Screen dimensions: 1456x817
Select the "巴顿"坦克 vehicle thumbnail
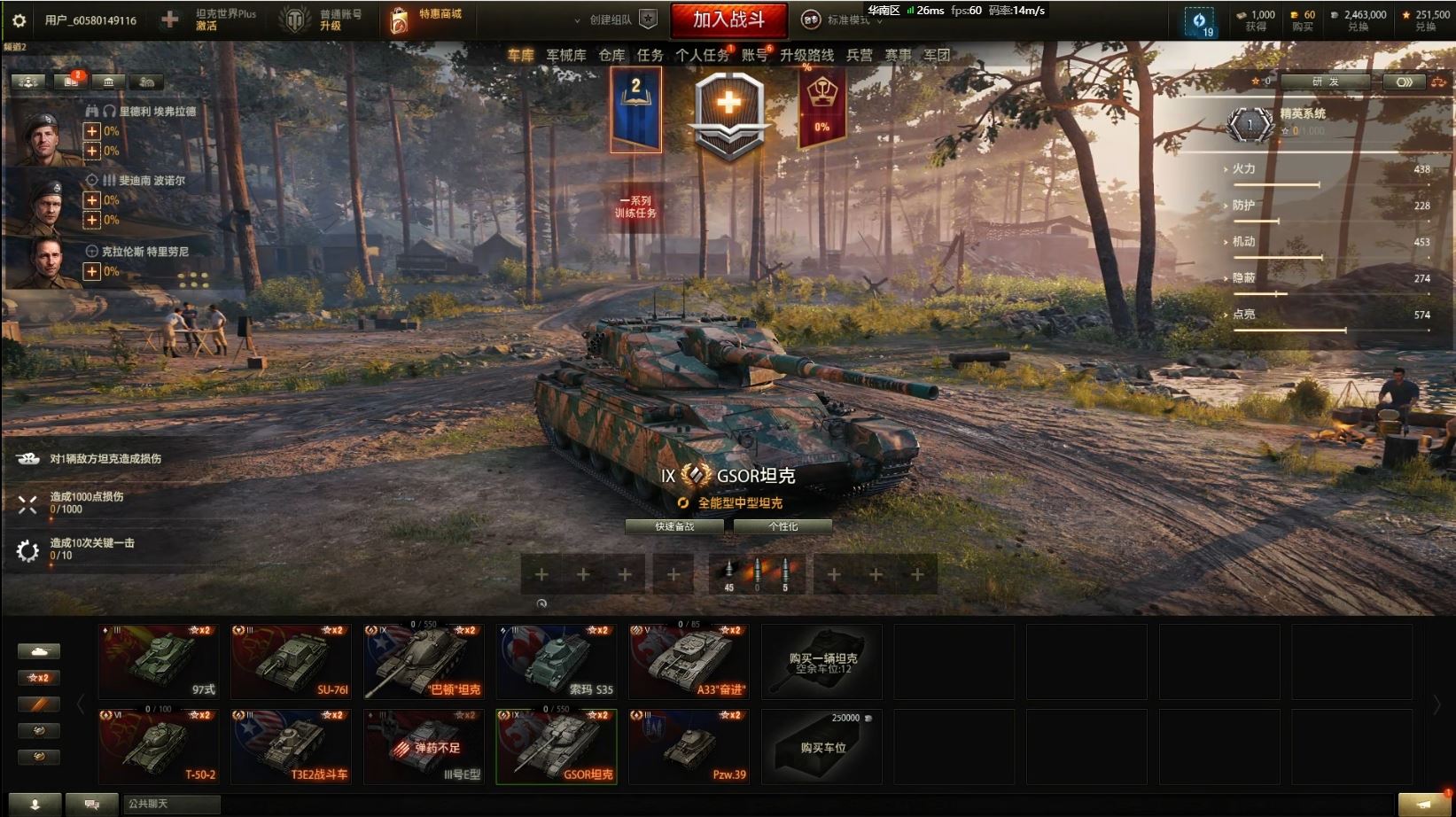424,661
